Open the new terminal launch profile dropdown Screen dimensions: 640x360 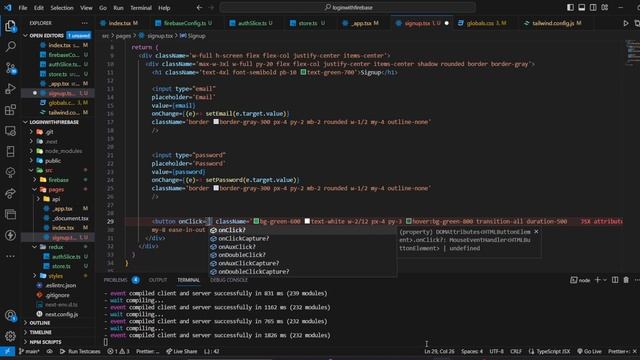(605, 280)
